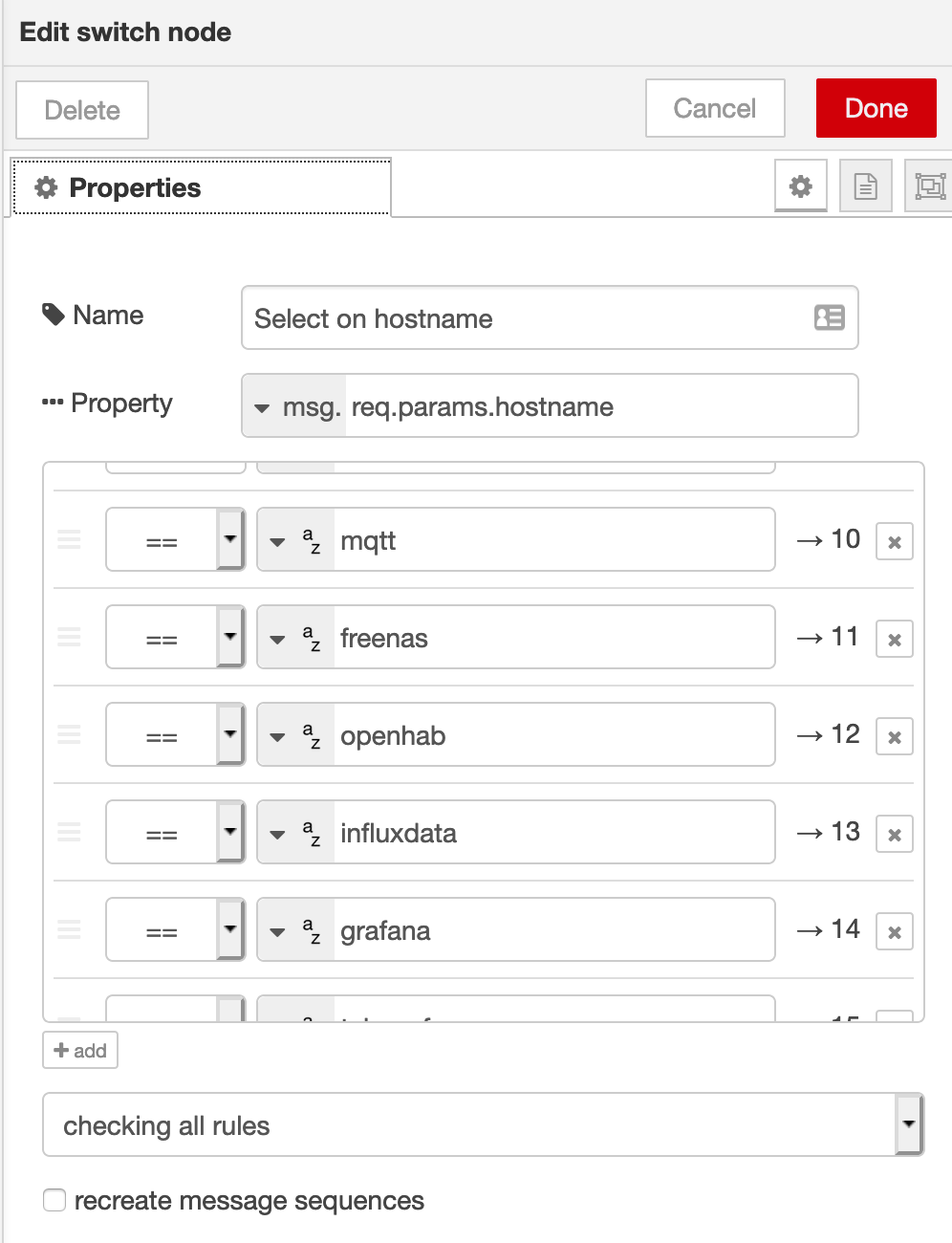Screen dimensions: 952x1243
Task: Click the Delete node button
Action: tap(82, 110)
